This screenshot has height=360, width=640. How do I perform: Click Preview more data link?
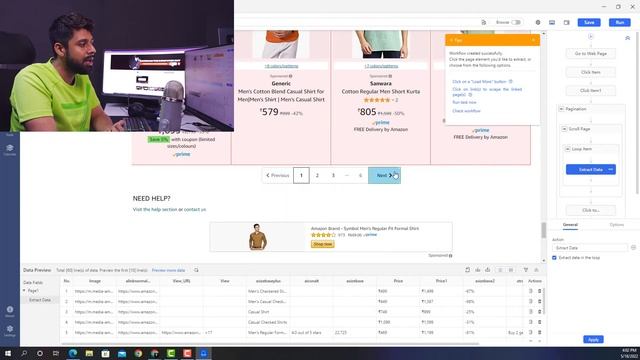click(x=168, y=270)
